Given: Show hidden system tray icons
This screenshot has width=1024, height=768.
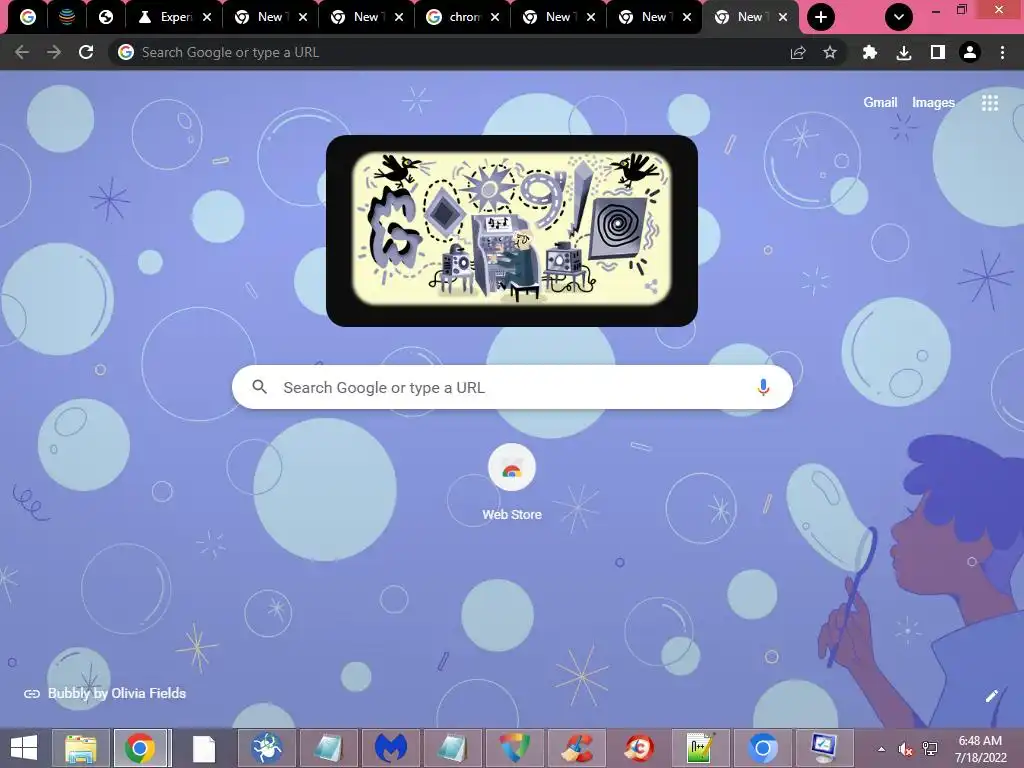Looking at the screenshot, I should (x=882, y=749).
